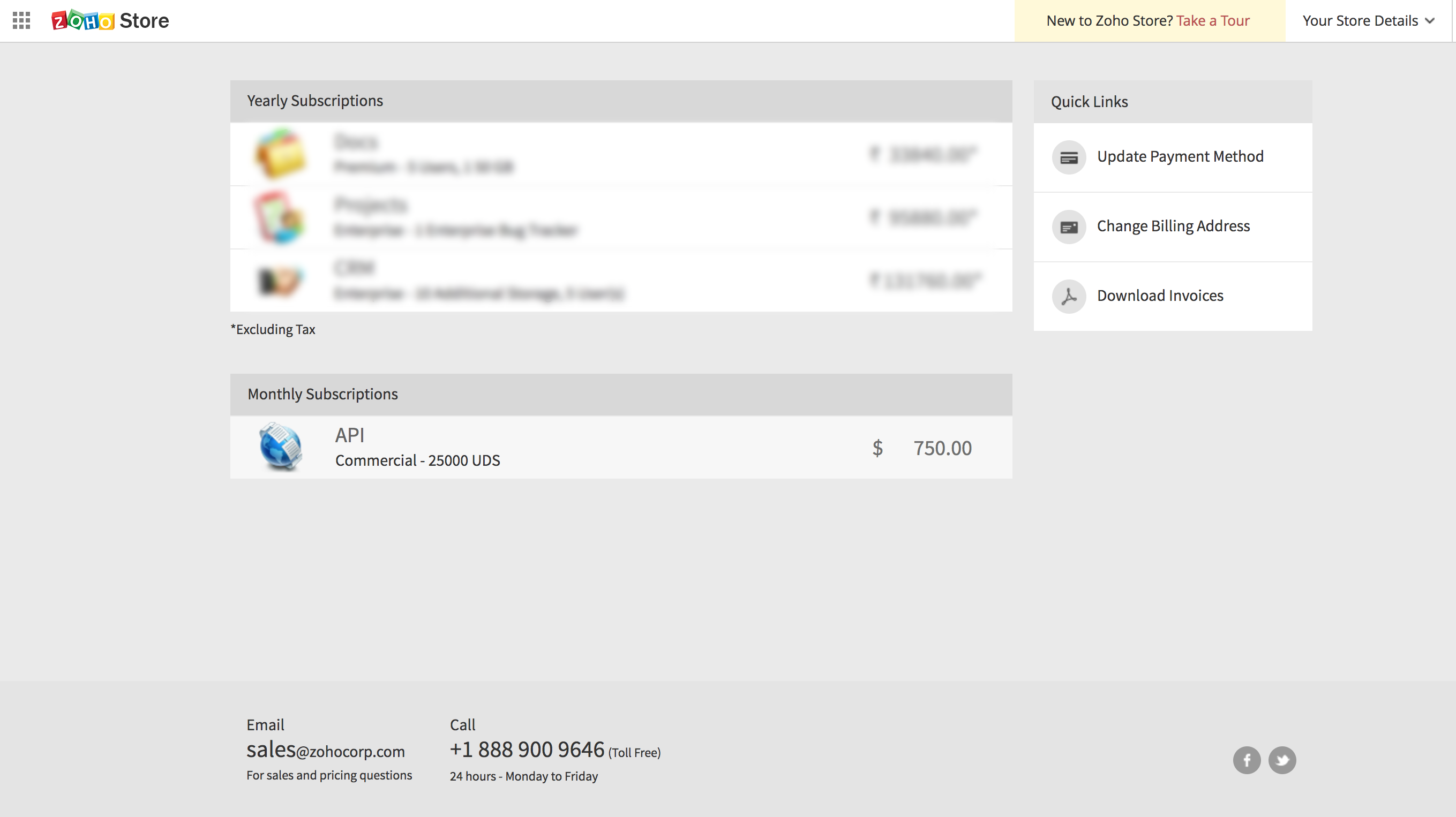Click the CRM application icon
The width and height of the screenshot is (1456, 817).
pos(280,281)
